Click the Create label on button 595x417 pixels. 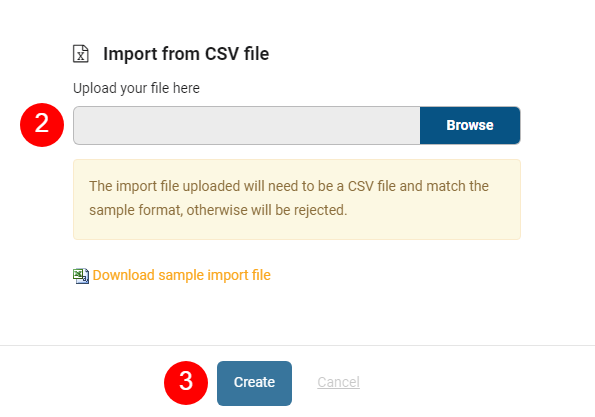254,382
